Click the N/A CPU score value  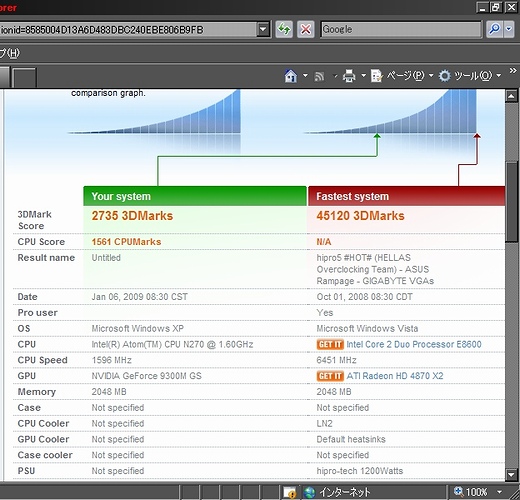(324, 242)
